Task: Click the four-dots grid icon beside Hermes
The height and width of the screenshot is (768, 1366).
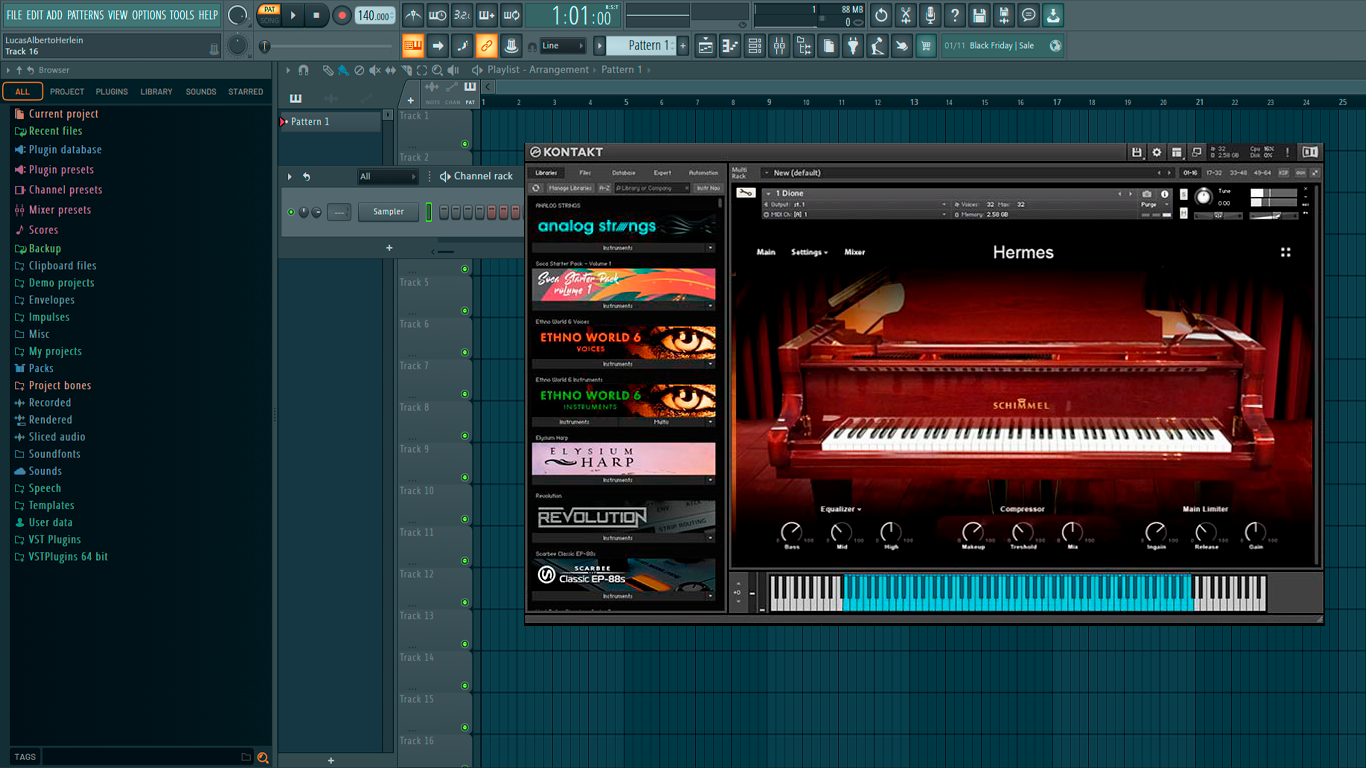Action: click(x=1286, y=253)
